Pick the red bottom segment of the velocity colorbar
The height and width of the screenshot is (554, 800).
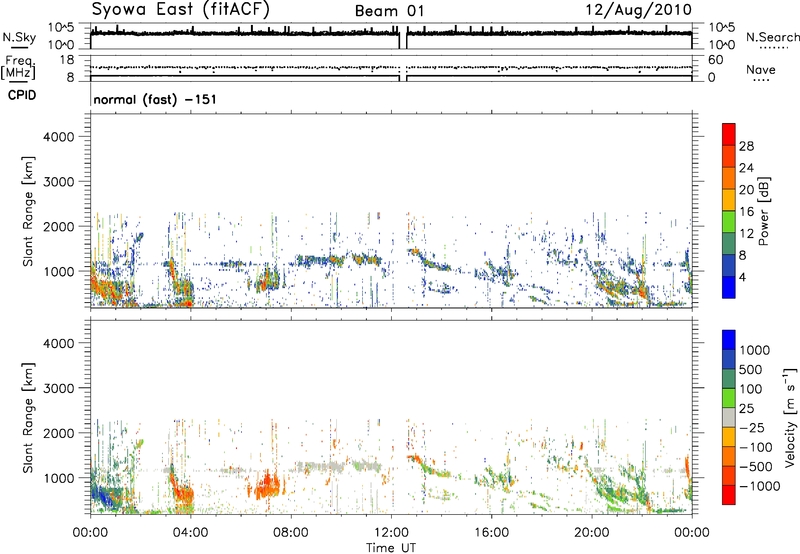[x=729, y=495]
